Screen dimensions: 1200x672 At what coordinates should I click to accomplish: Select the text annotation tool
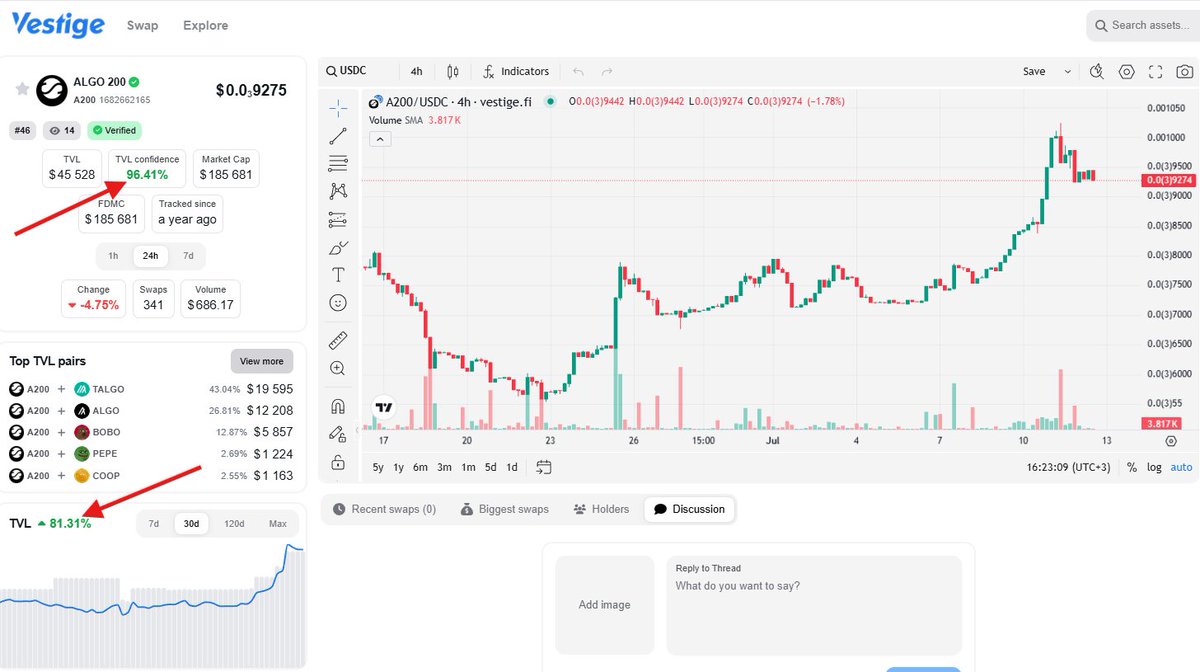(x=338, y=275)
